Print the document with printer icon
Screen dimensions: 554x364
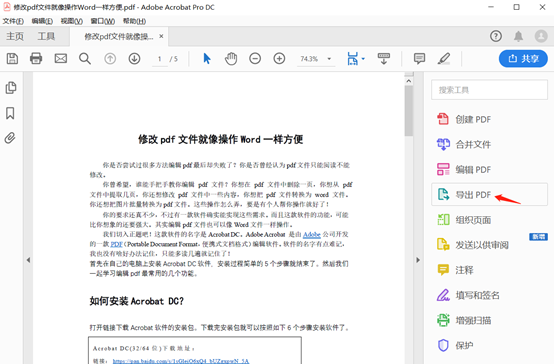[36, 58]
